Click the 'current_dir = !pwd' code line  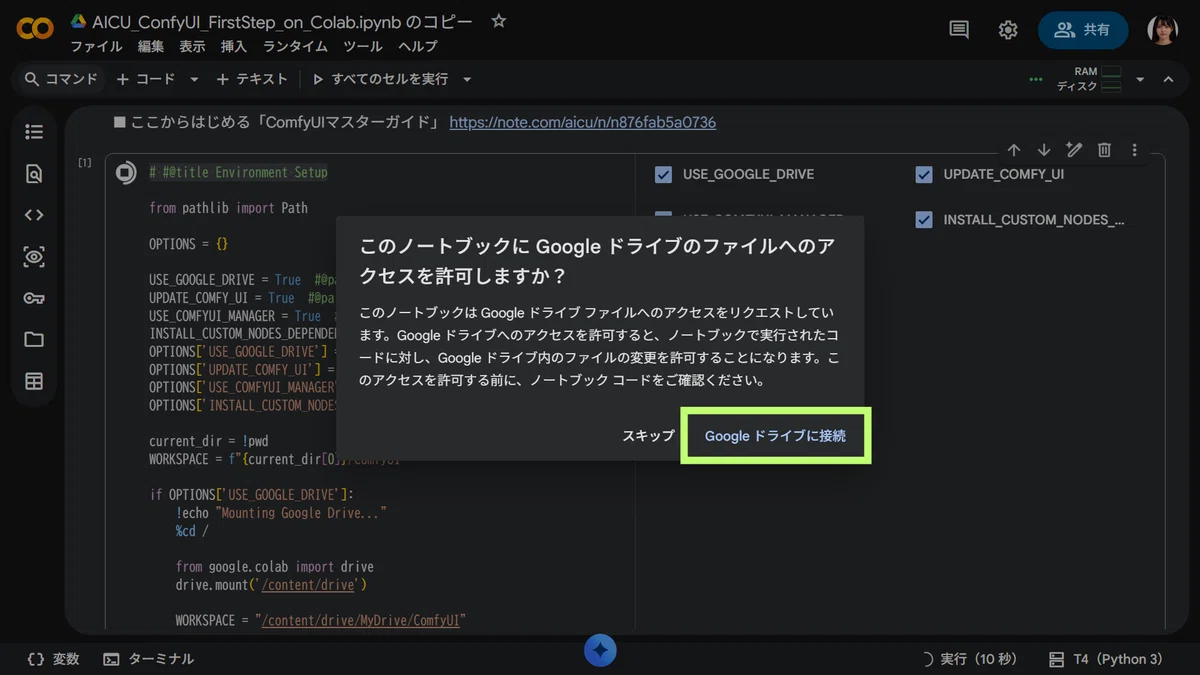pos(209,441)
